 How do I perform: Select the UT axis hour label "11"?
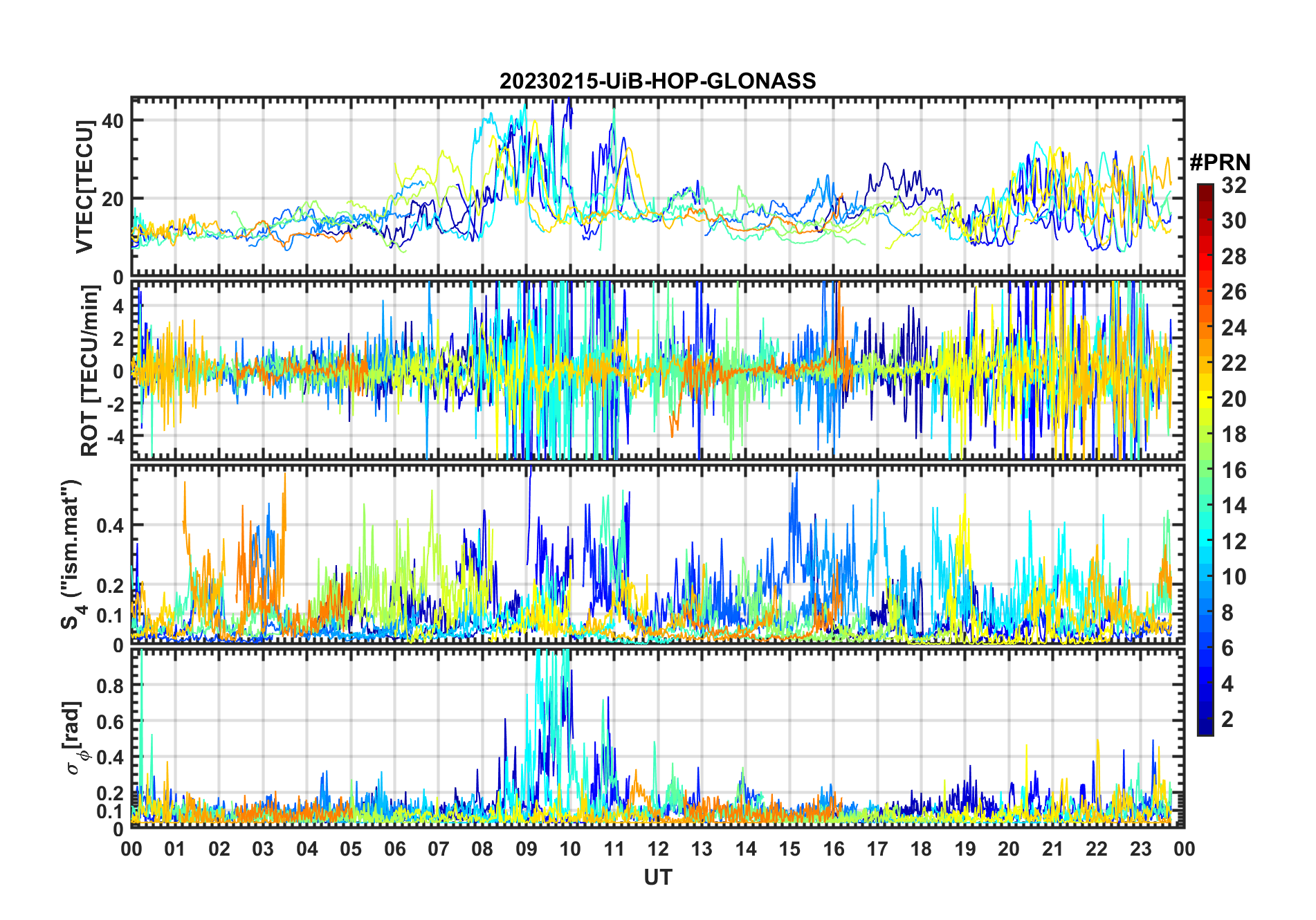[614, 849]
